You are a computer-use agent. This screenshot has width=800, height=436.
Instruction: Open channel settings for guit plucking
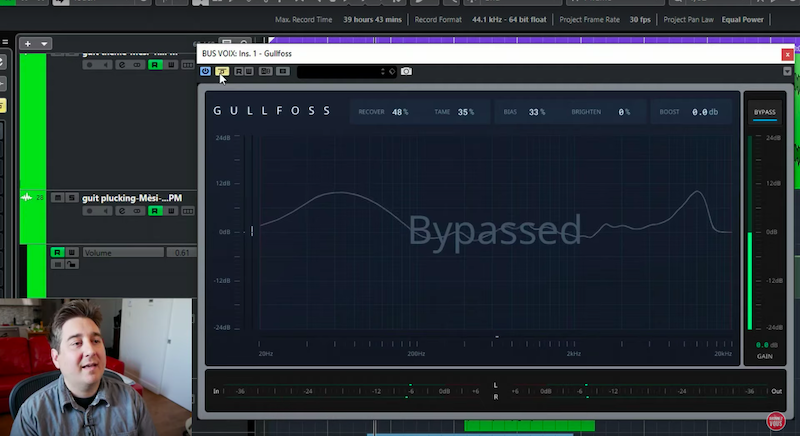point(121,211)
